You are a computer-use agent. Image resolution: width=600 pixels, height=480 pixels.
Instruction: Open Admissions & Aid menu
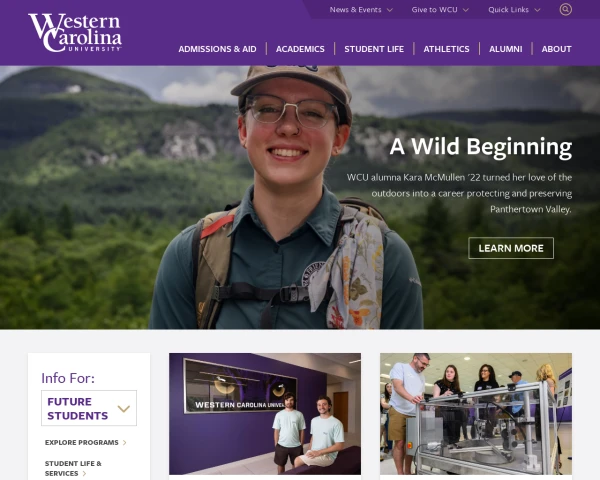217,49
